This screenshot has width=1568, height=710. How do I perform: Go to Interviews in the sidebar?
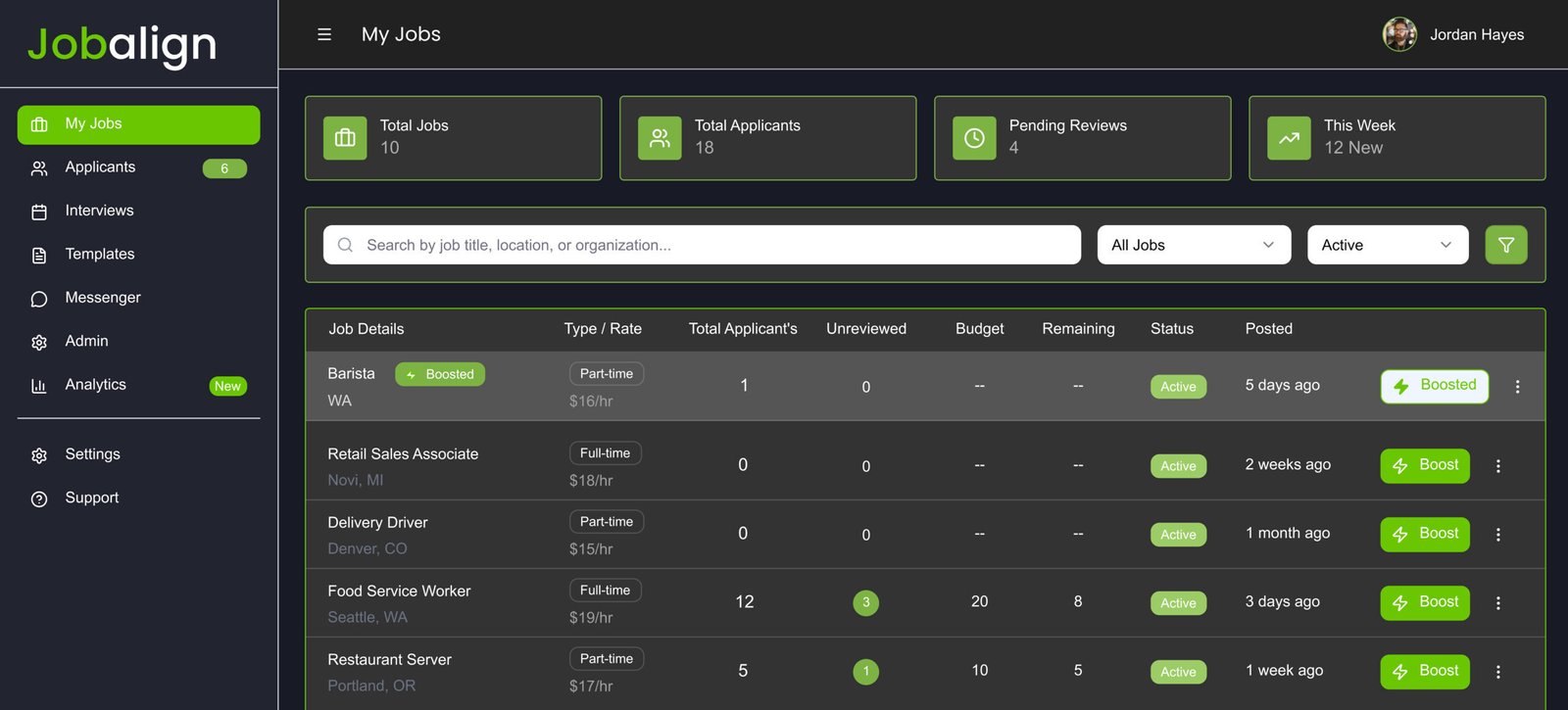pyautogui.click(x=99, y=211)
